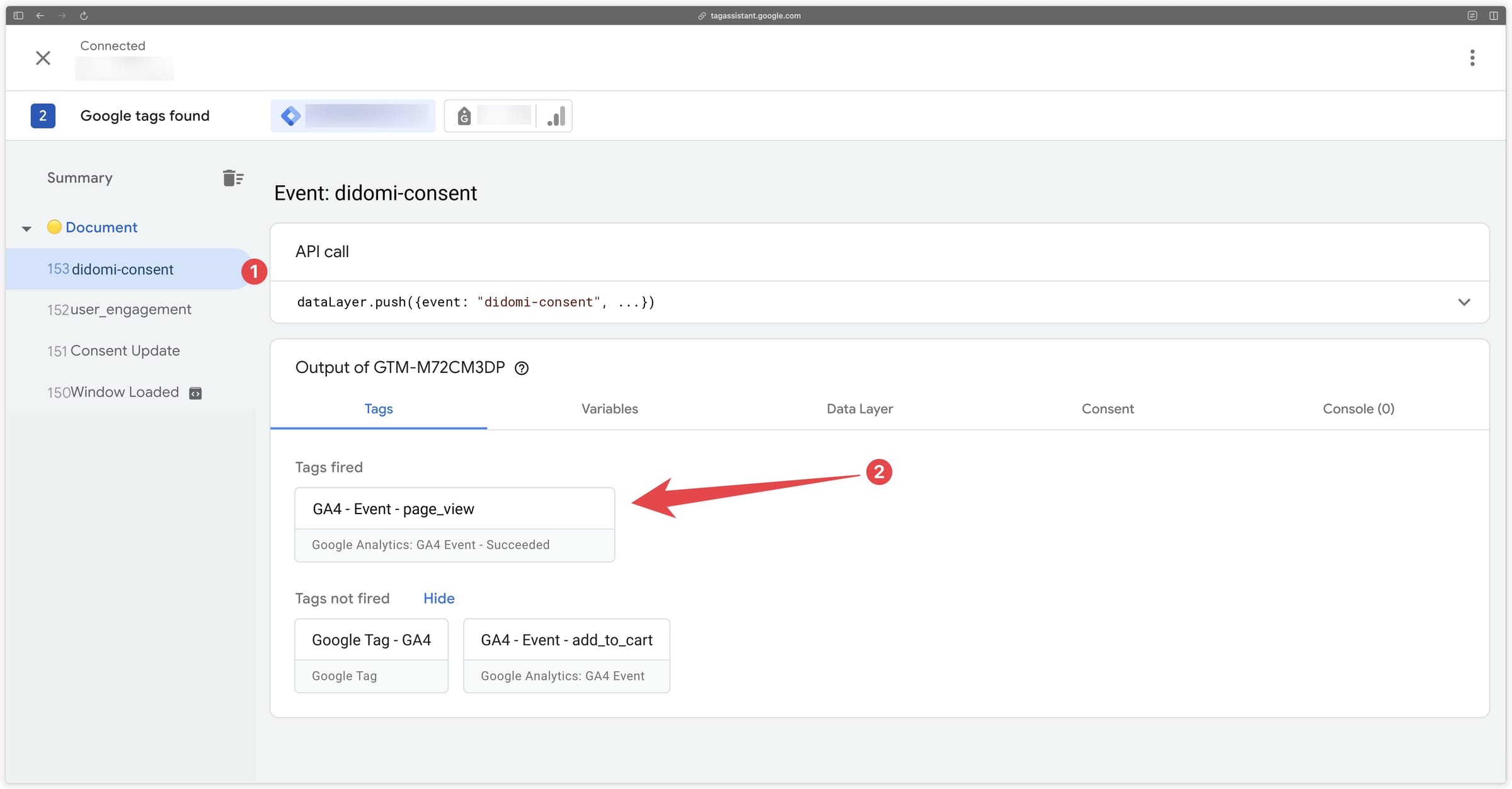Click the Analytics bar chart icon
The height and width of the screenshot is (789, 1512).
556,116
